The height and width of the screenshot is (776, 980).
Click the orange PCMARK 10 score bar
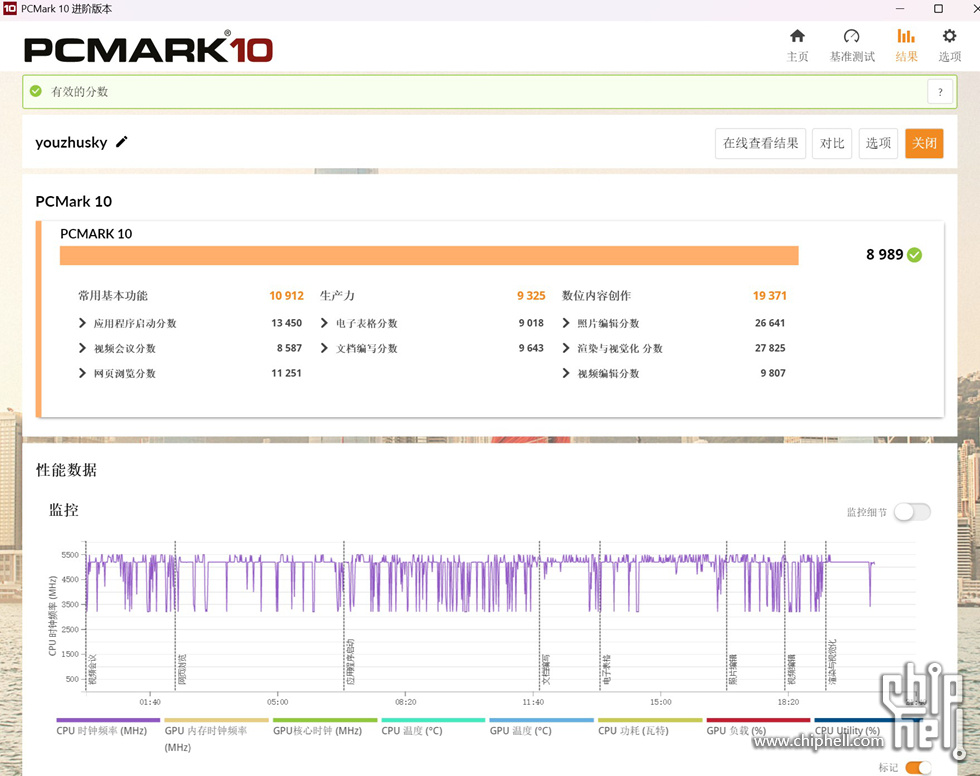coord(429,255)
